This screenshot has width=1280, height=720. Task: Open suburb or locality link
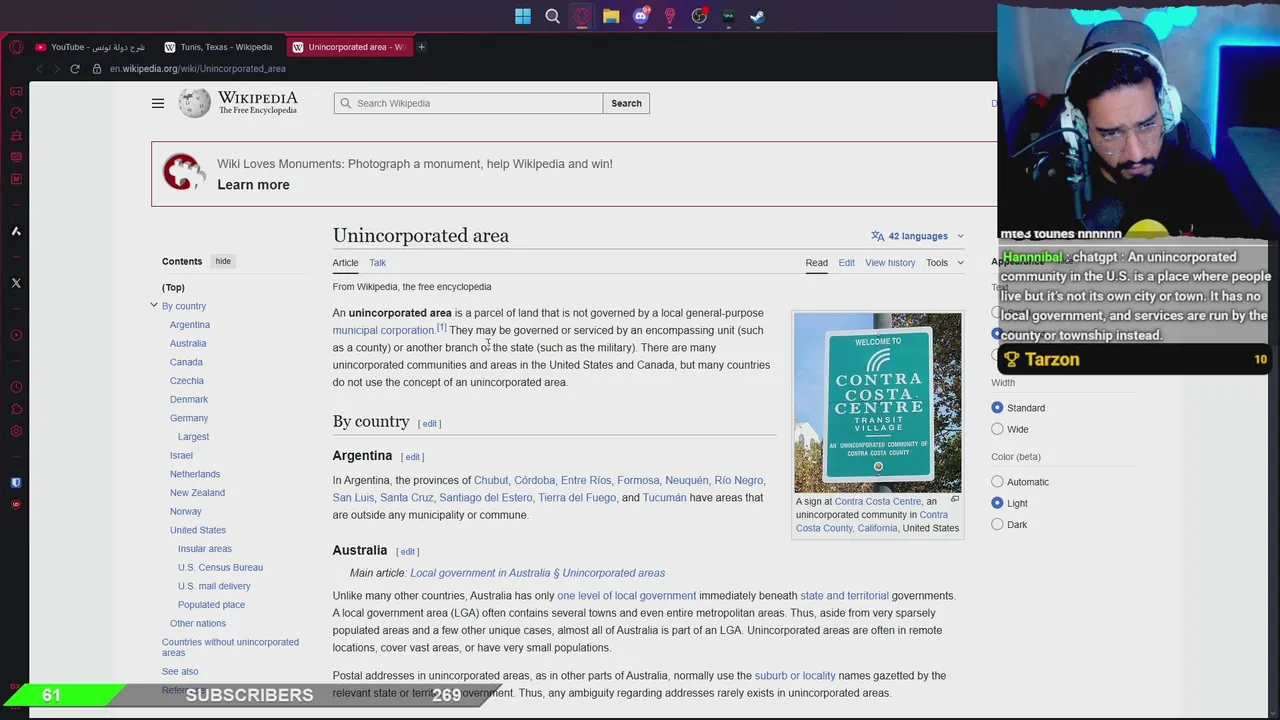tap(795, 676)
